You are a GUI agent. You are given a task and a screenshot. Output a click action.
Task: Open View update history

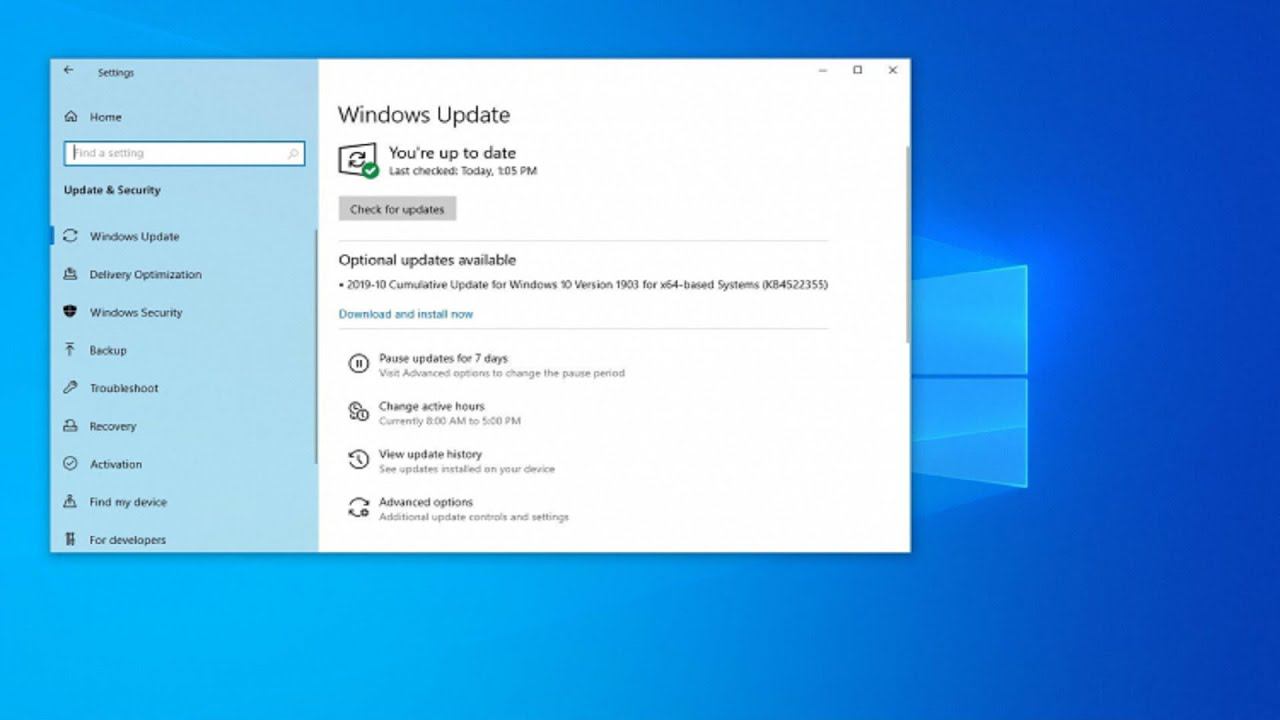tap(430, 454)
